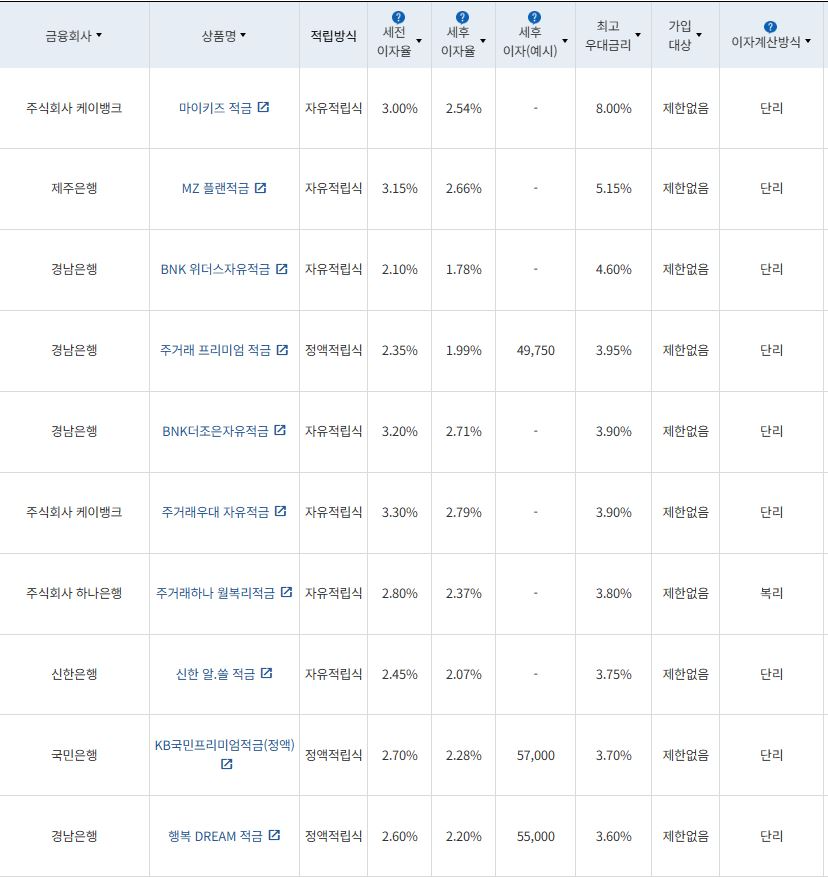Open external link icon for BNK더조은자유적금
The width and height of the screenshot is (828, 877).
click(280, 430)
